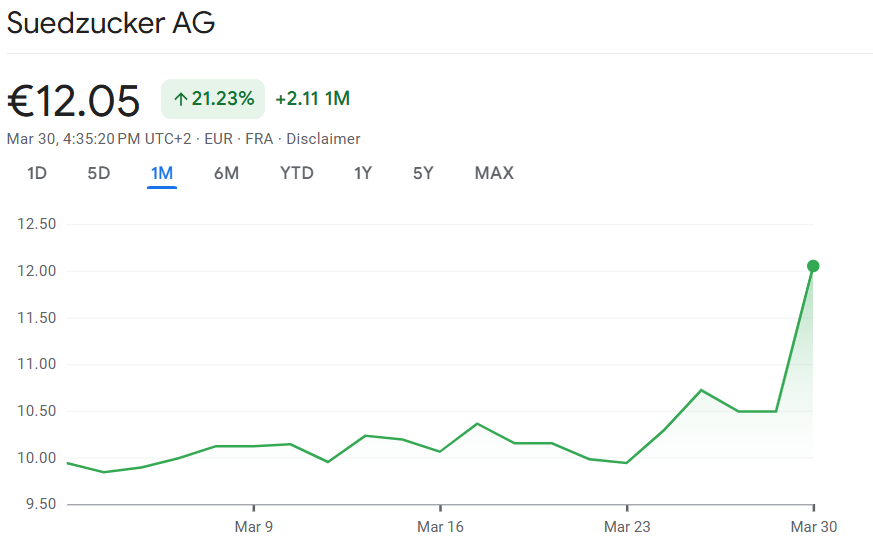873x542 pixels.
Task: Select the 5D range tab
Action: pos(99,173)
